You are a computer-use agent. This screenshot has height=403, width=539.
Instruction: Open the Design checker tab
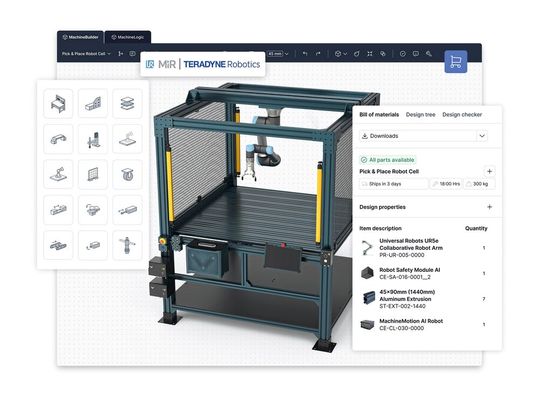pos(462,115)
